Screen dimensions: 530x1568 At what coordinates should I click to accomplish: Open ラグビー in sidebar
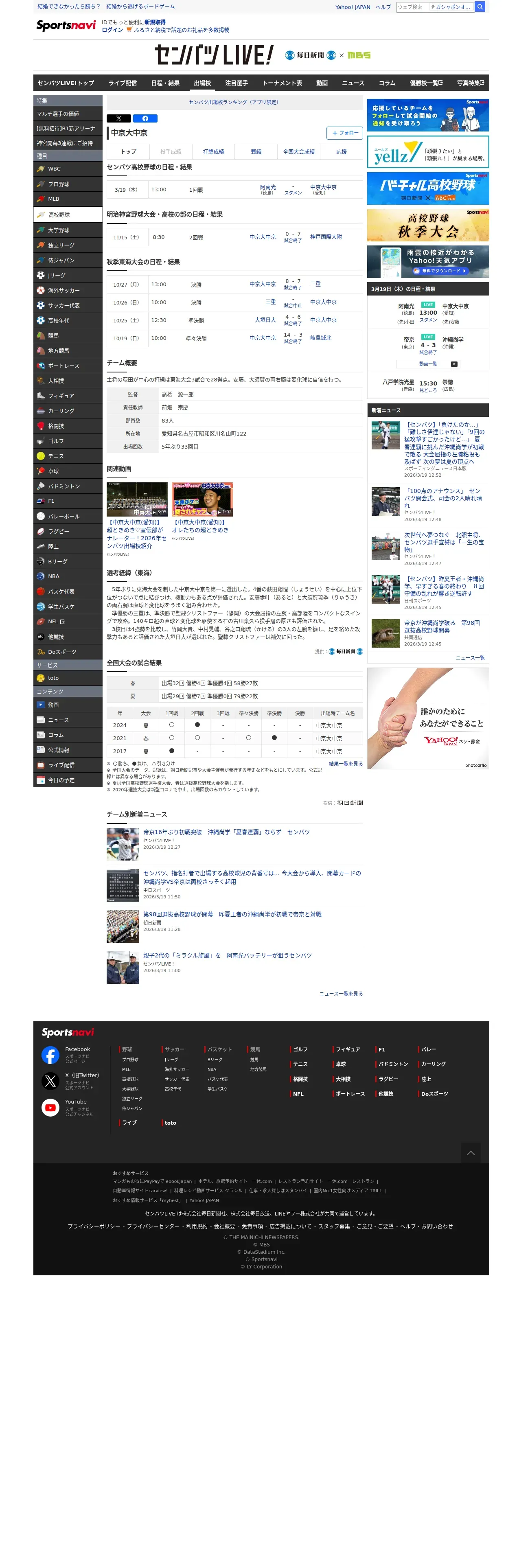click(68, 531)
